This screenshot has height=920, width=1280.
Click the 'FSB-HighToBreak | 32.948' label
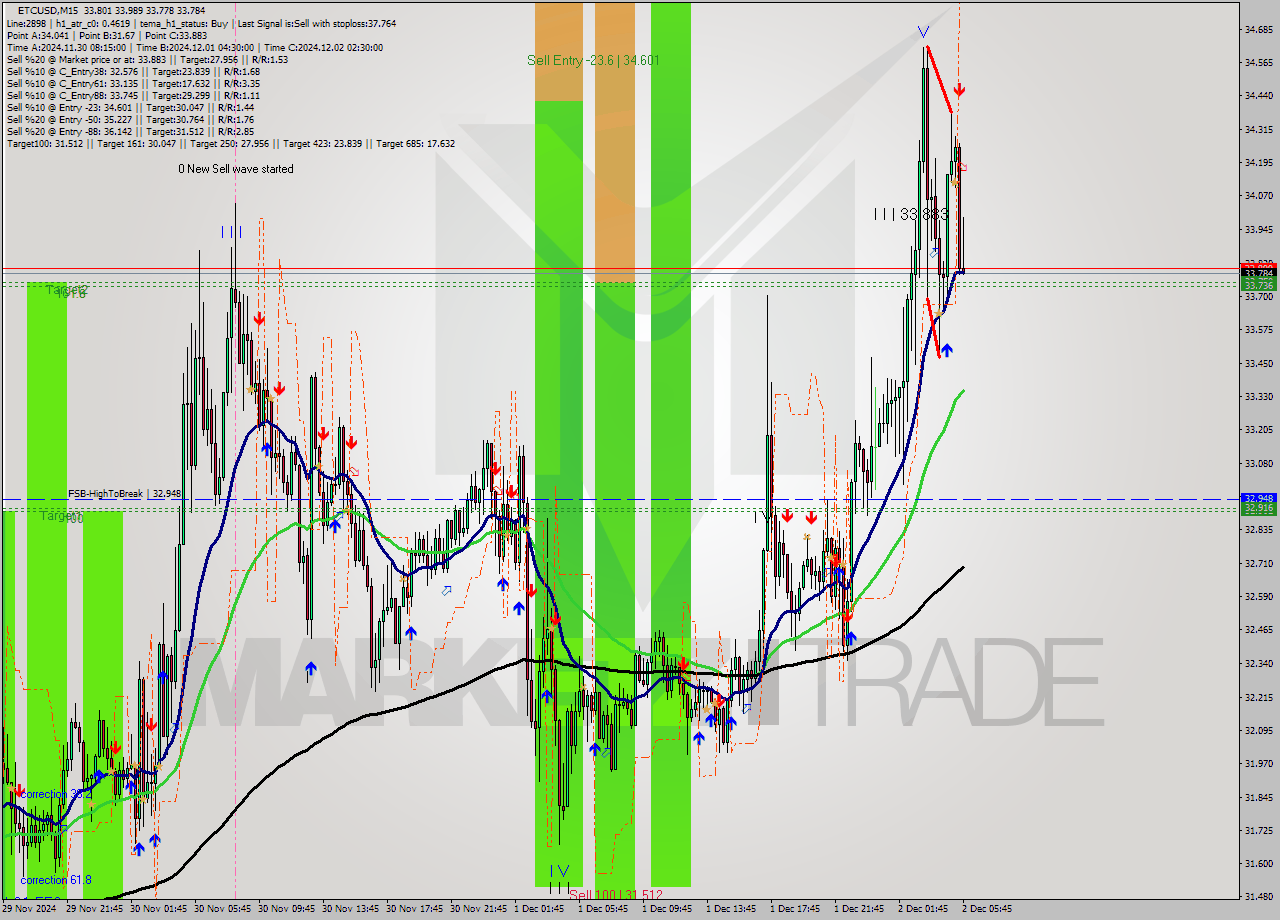point(125,493)
